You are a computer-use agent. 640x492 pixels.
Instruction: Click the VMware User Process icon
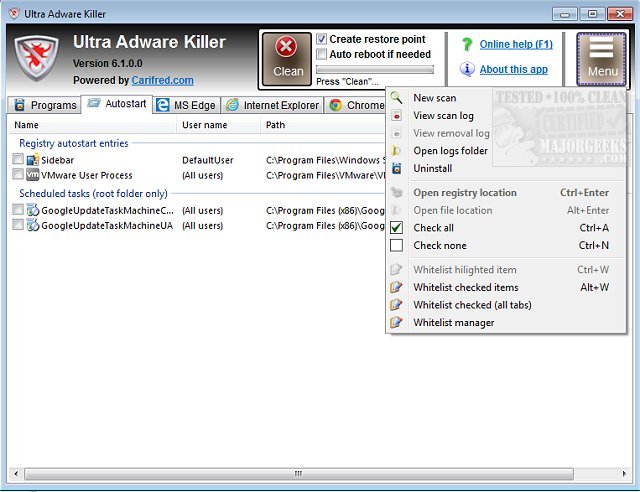pyautogui.click(x=33, y=175)
